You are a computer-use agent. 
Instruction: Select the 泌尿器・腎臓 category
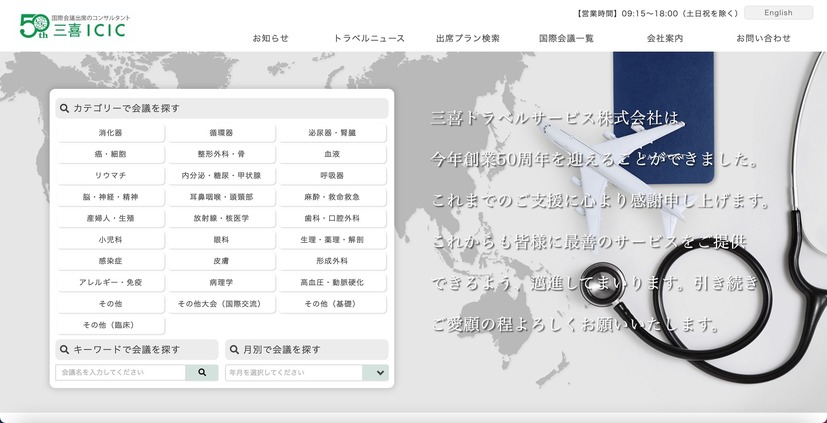(332, 133)
